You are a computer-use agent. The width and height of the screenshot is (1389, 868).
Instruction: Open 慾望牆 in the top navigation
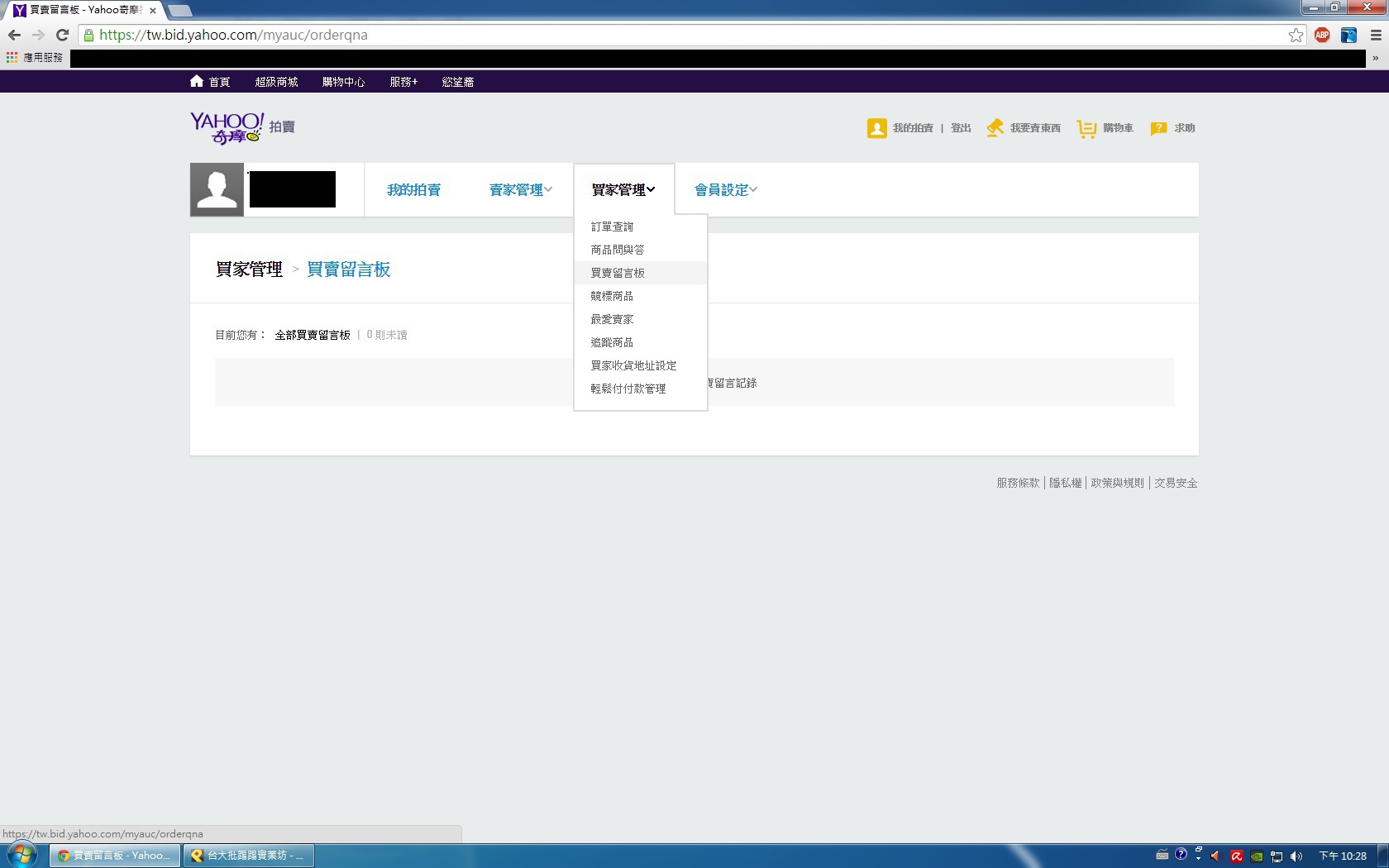[457, 82]
